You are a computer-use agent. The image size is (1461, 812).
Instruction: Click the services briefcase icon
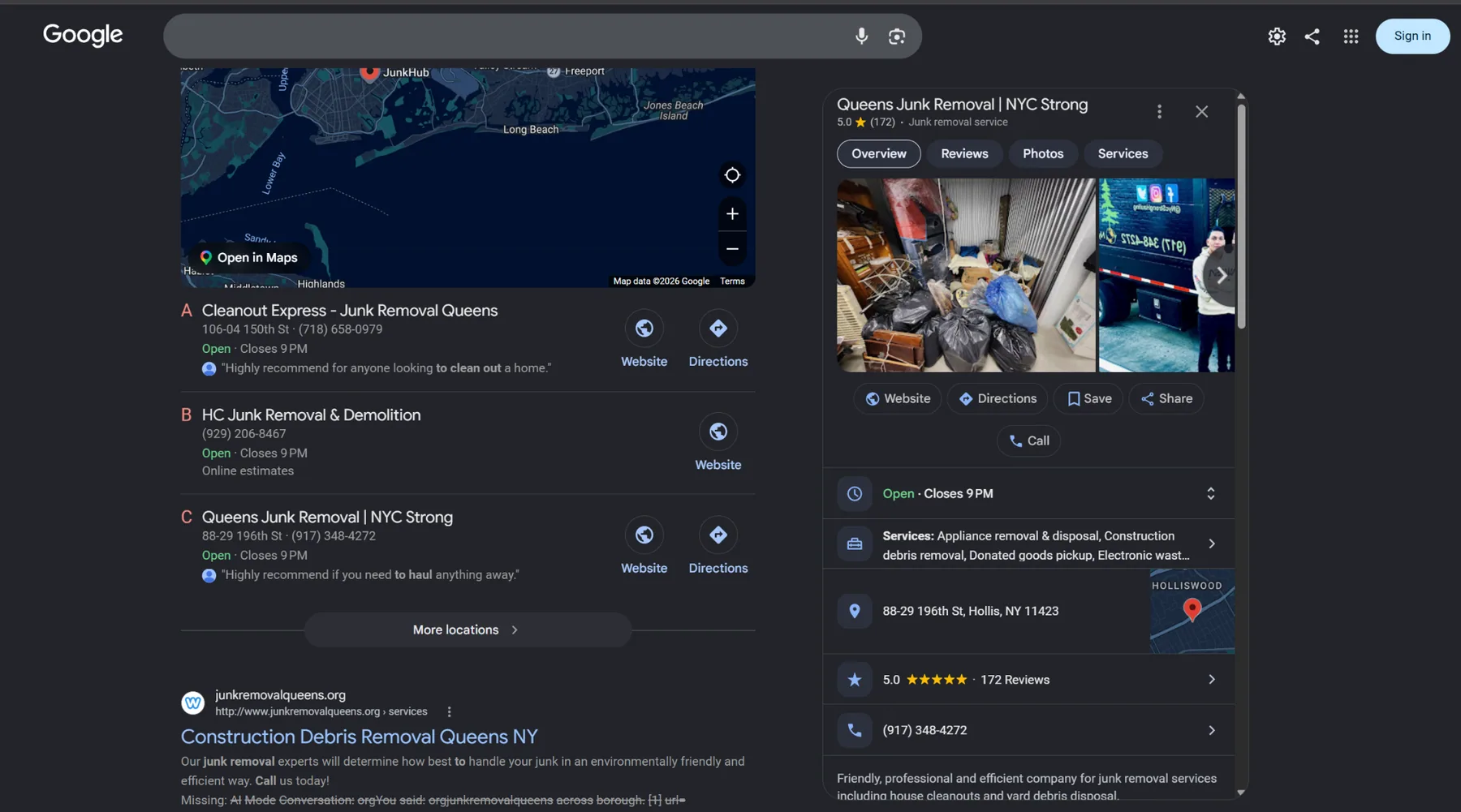[x=855, y=544]
